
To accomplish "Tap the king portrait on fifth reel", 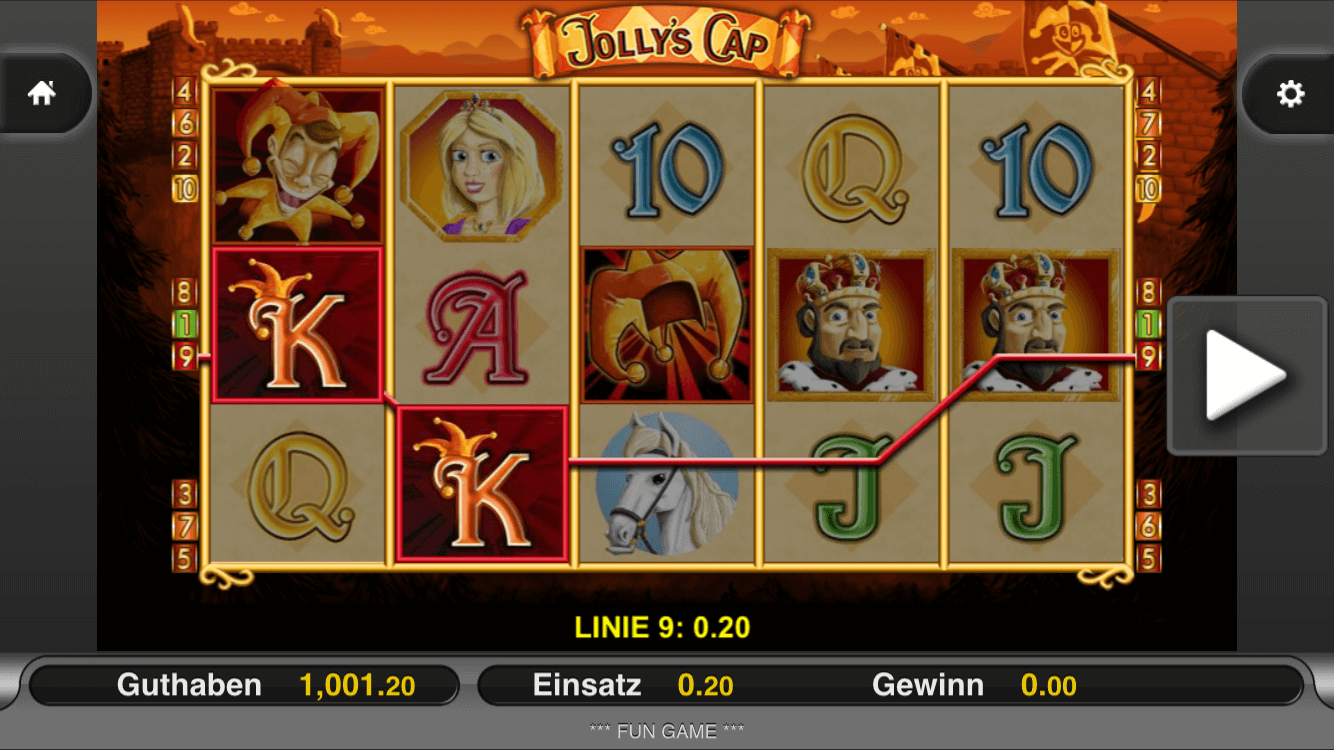I will tap(1035, 325).
